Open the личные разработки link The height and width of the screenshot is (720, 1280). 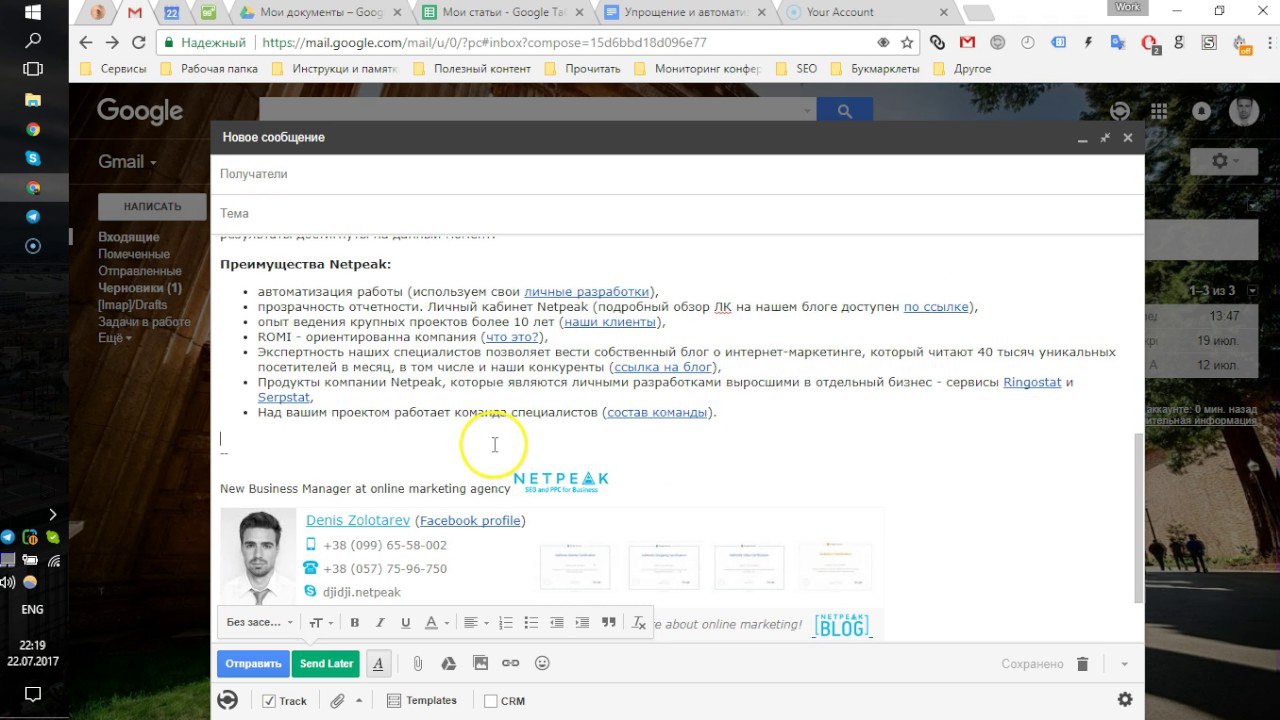586,292
